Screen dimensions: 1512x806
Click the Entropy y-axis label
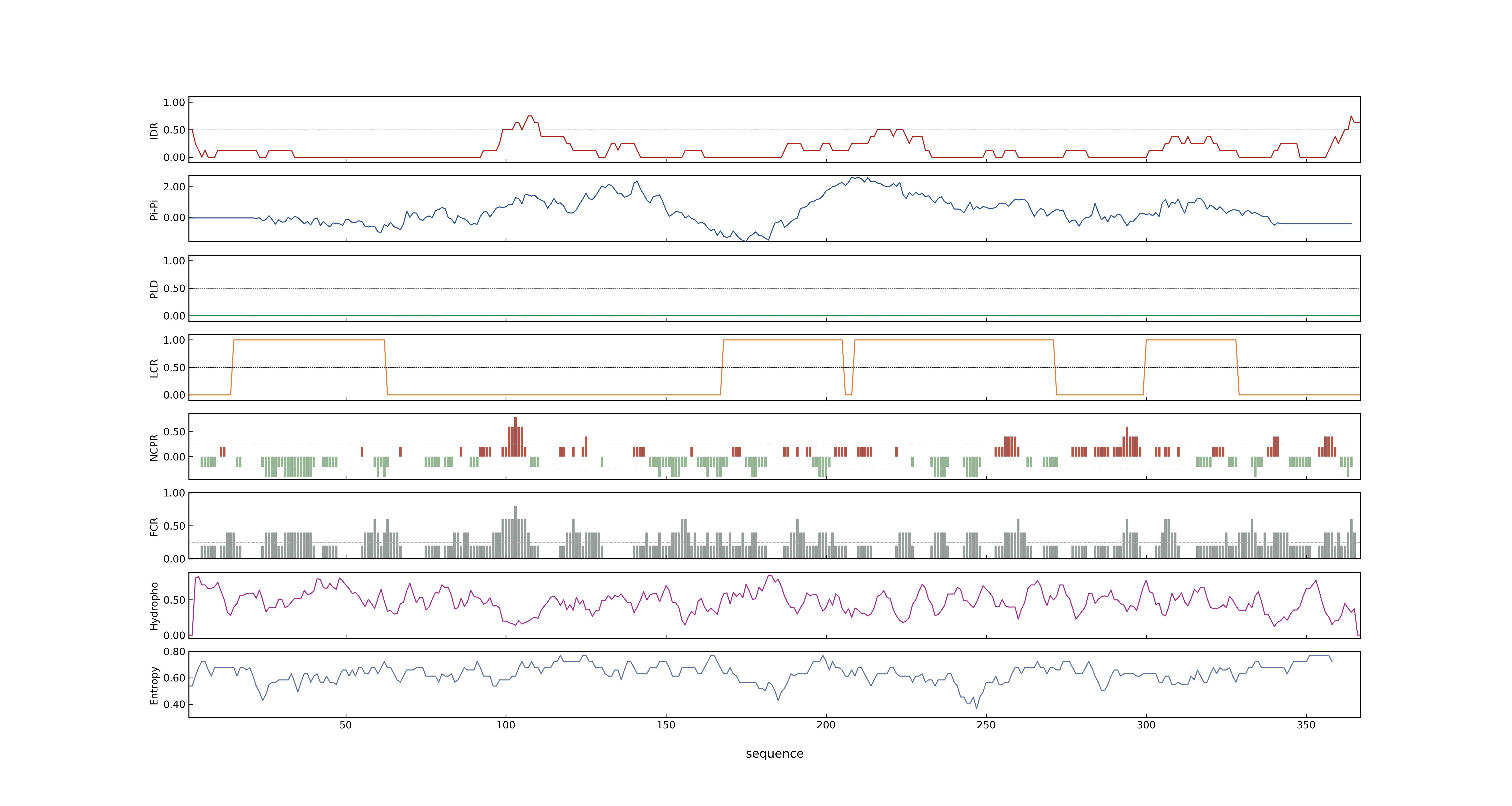click(154, 685)
